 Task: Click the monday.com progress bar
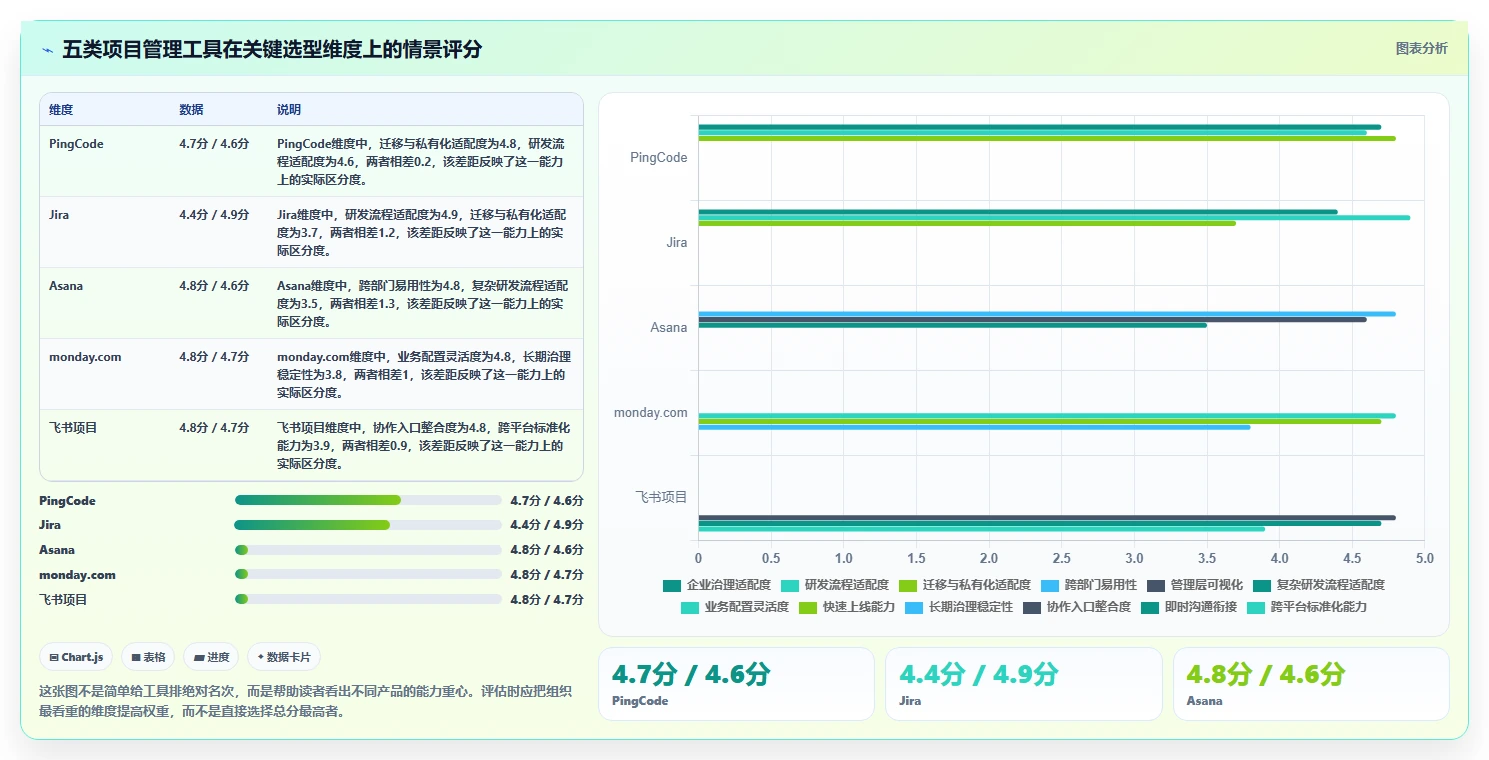point(368,574)
